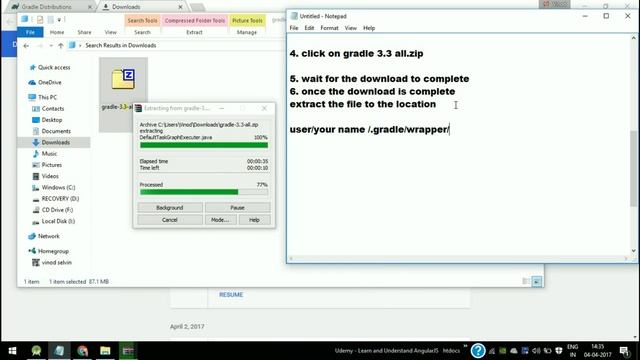
Task: Open Explorer Home ribbon tab
Action: coord(57,32)
